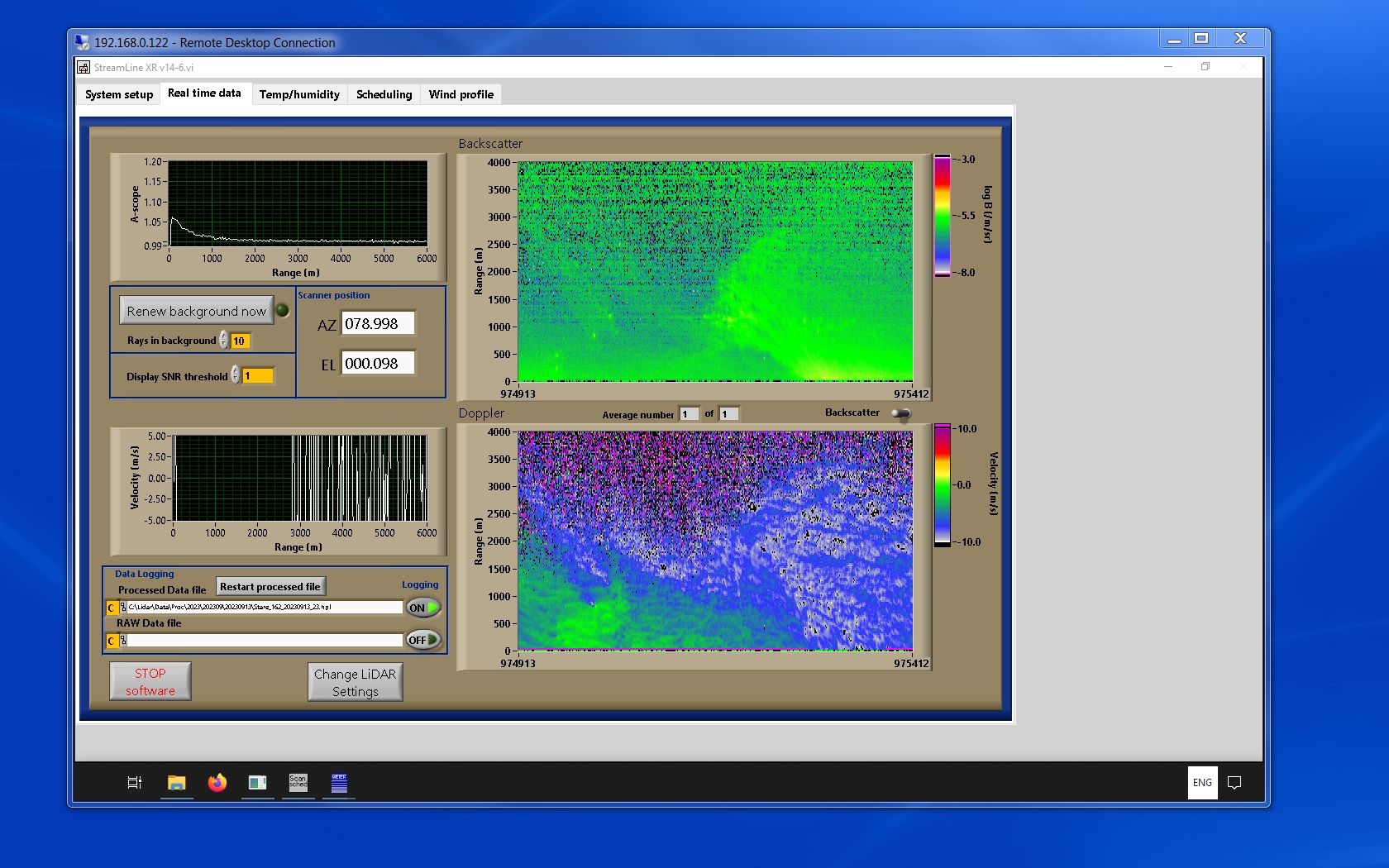Click the processed data file browse icon

coord(123,608)
